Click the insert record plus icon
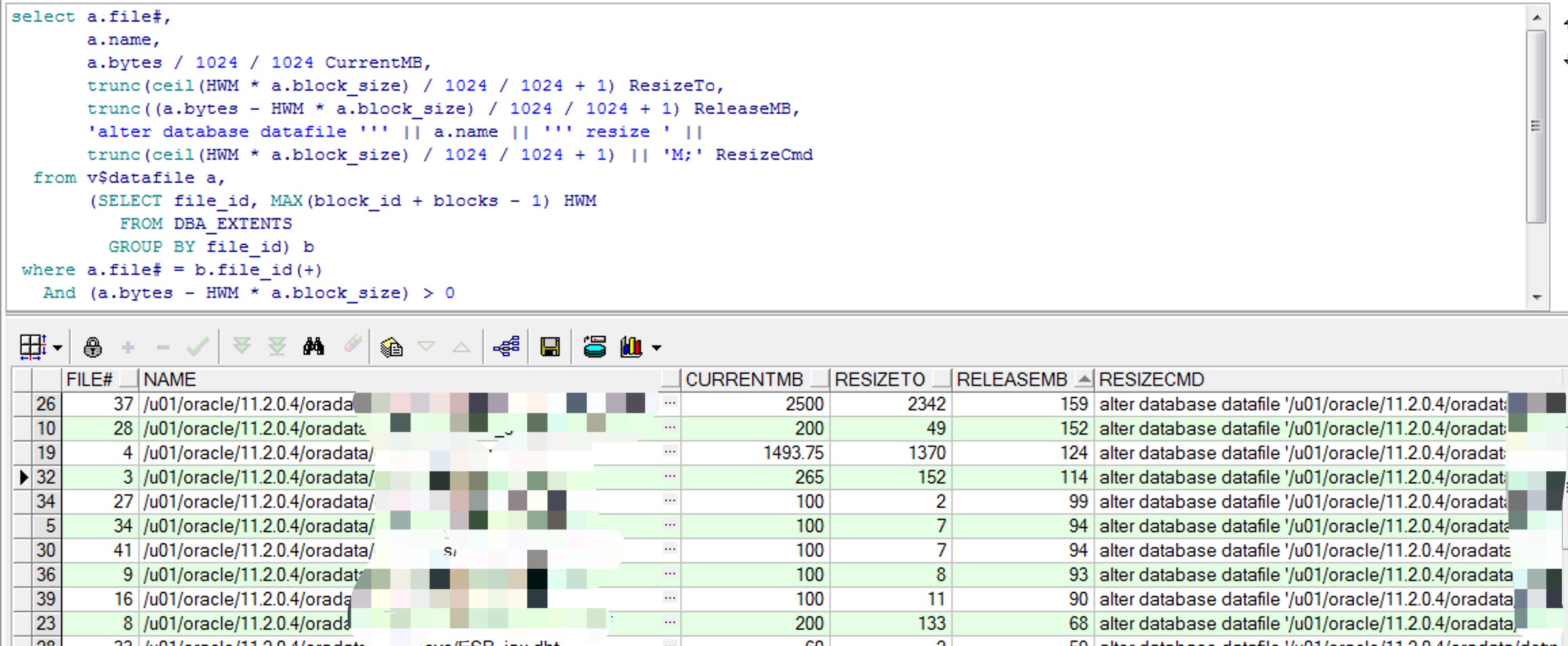The width and height of the screenshot is (1568, 646). coord(128,348)
